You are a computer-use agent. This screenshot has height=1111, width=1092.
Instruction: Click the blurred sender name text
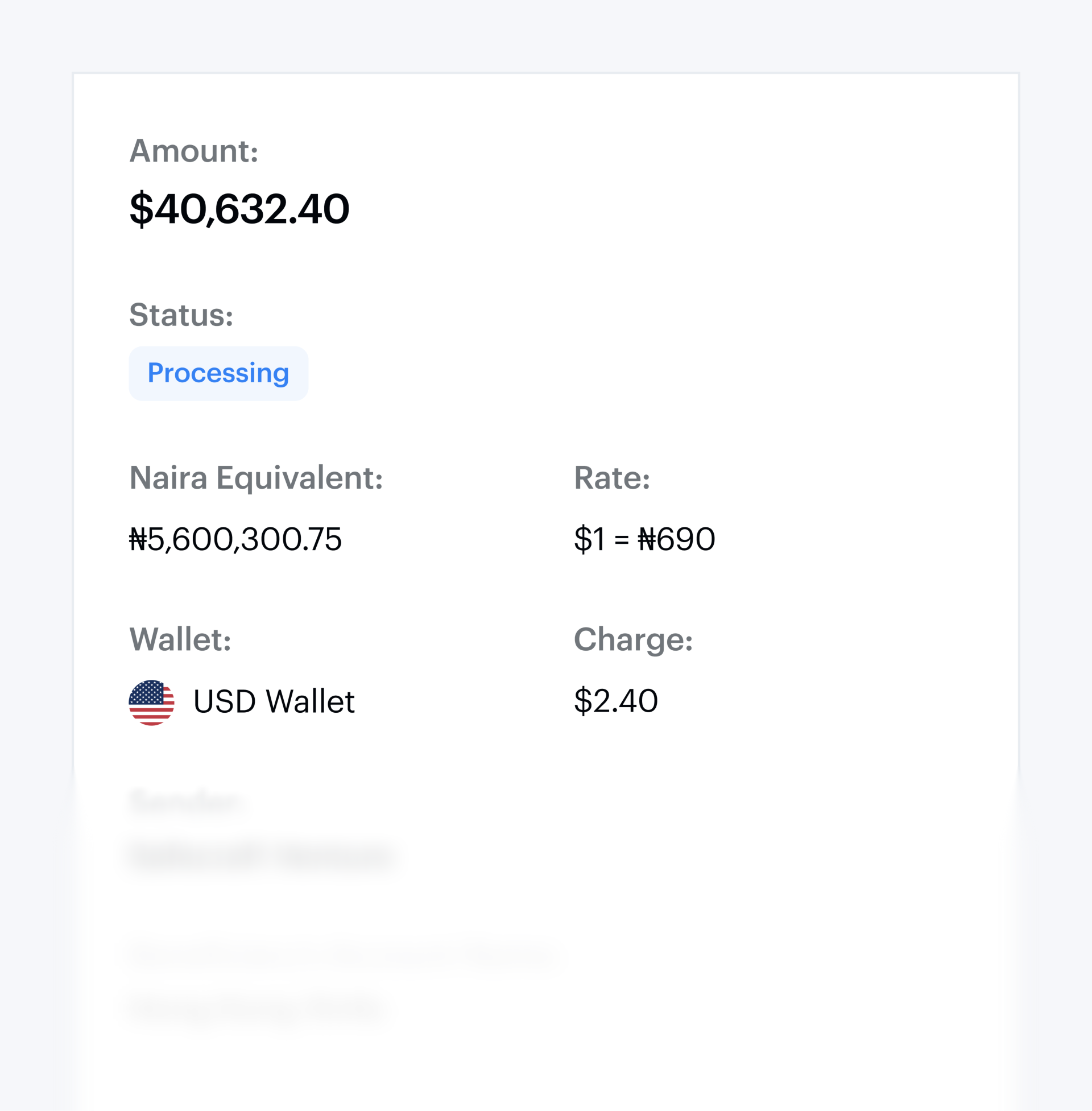[x=262, y=856]
